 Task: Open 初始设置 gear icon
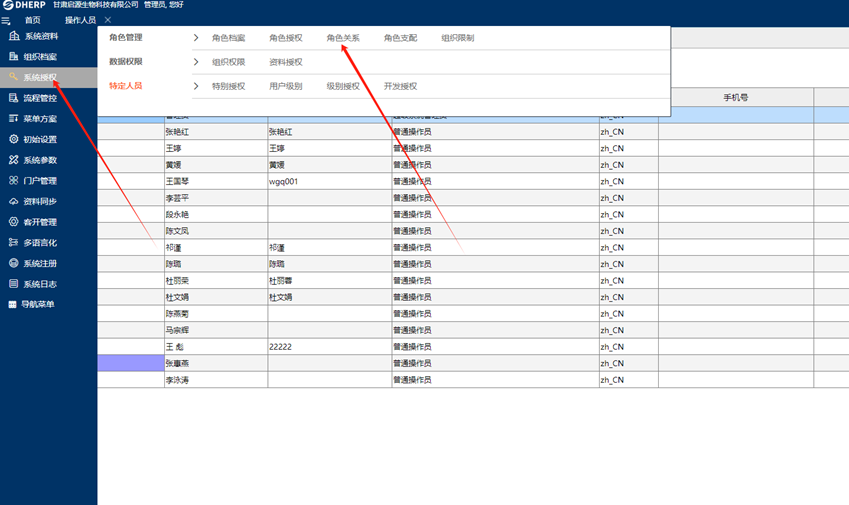point(14,139)
